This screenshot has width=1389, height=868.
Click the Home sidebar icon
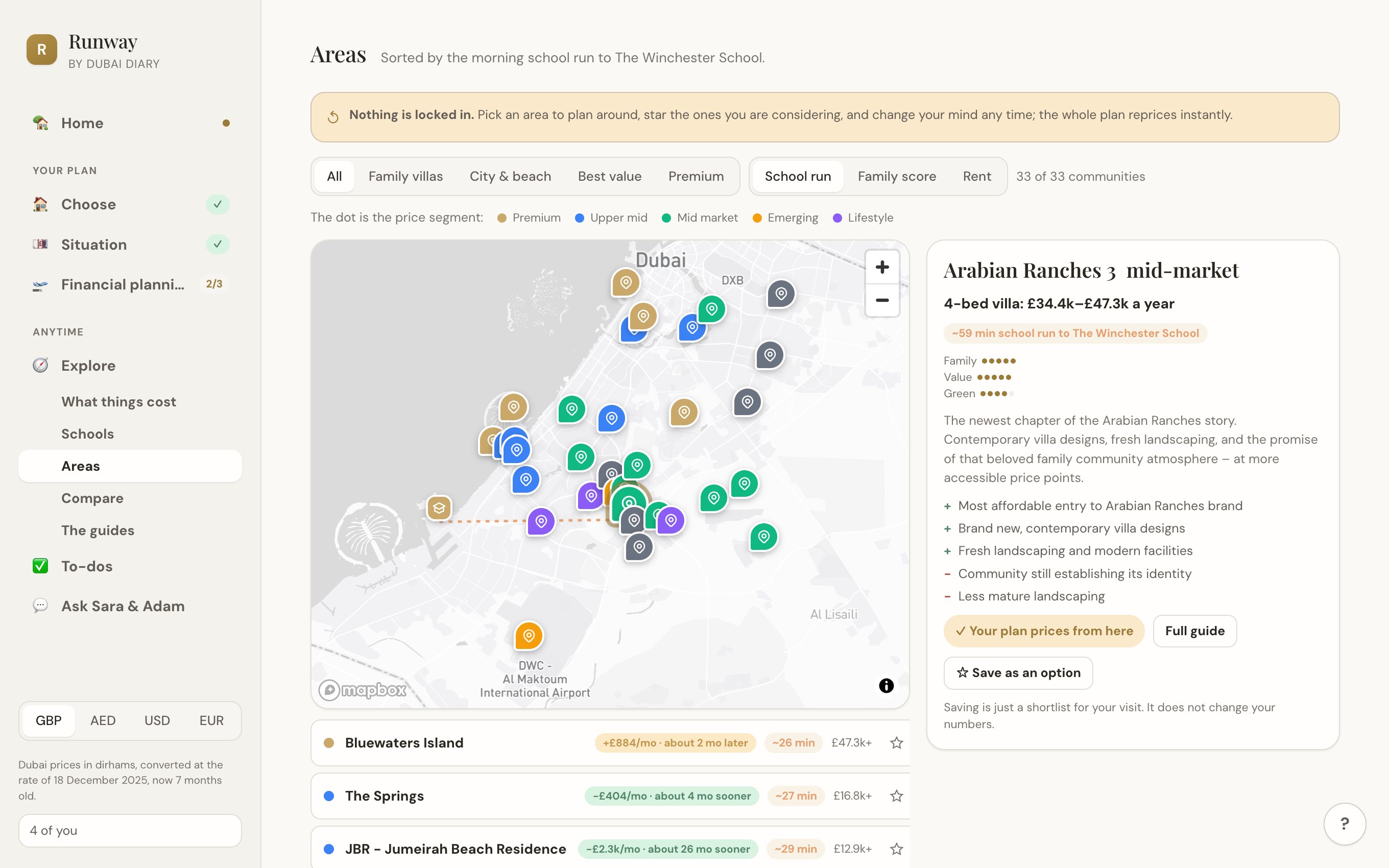click(x=40, y=123)
